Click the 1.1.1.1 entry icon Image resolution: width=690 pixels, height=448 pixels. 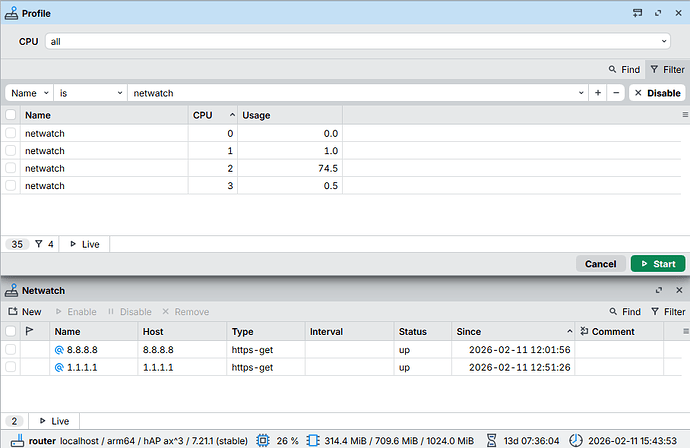tap(59, 367)
